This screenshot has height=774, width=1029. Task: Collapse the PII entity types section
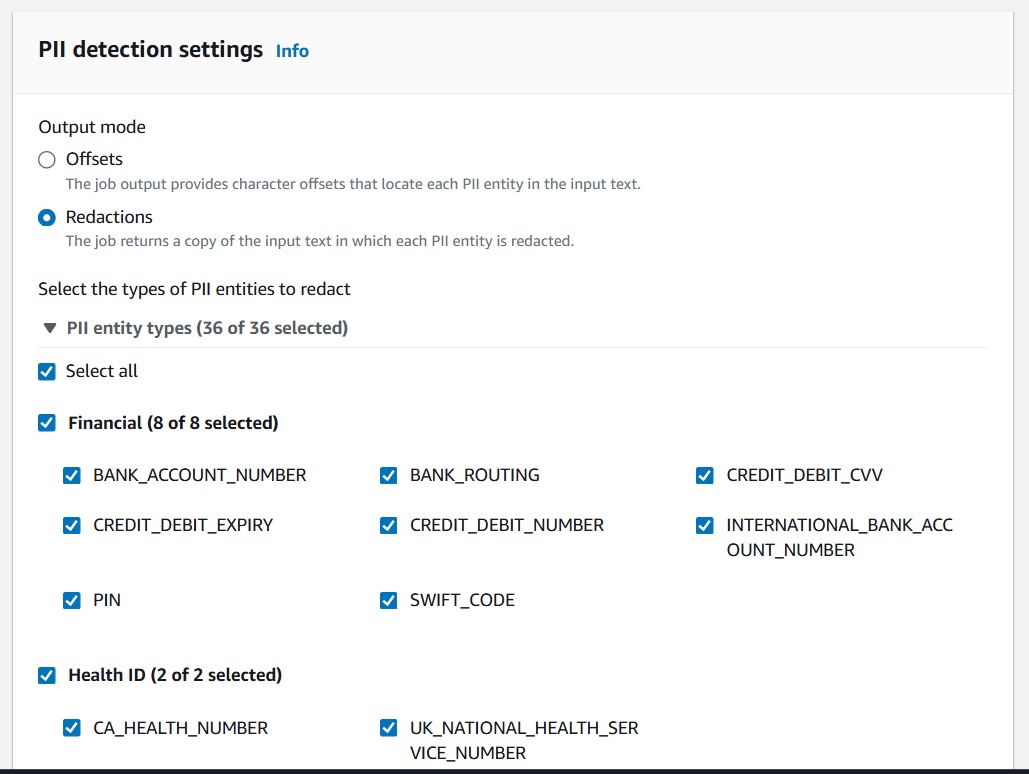point(49,327)
